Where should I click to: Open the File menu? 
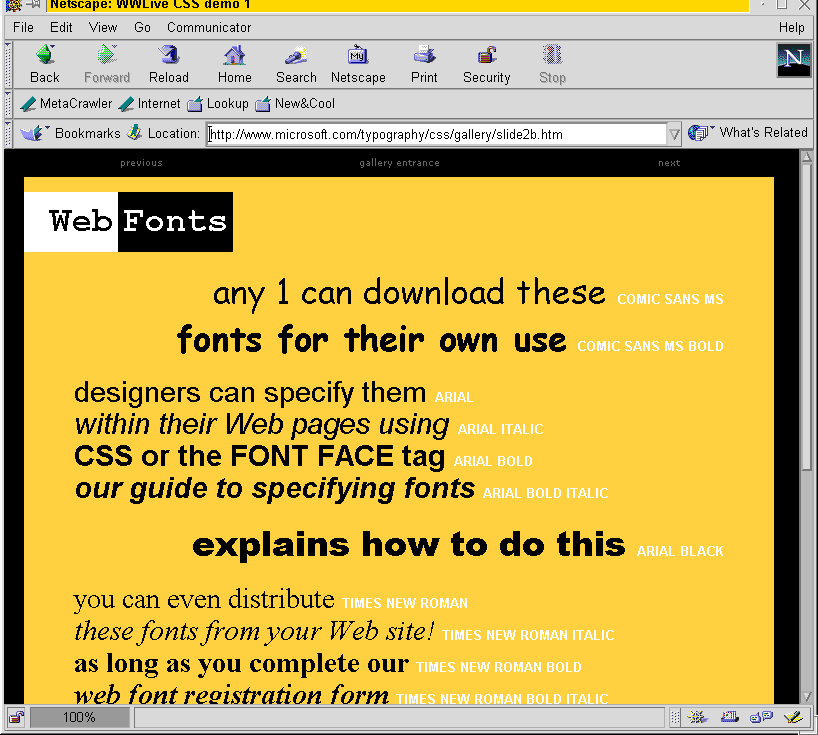pyautogui.click(x=23, y=27)
